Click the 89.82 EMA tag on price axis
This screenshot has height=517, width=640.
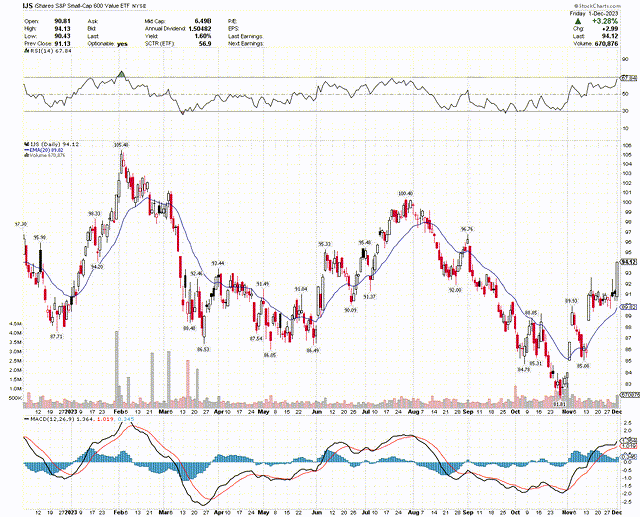[x=628, y=307]
